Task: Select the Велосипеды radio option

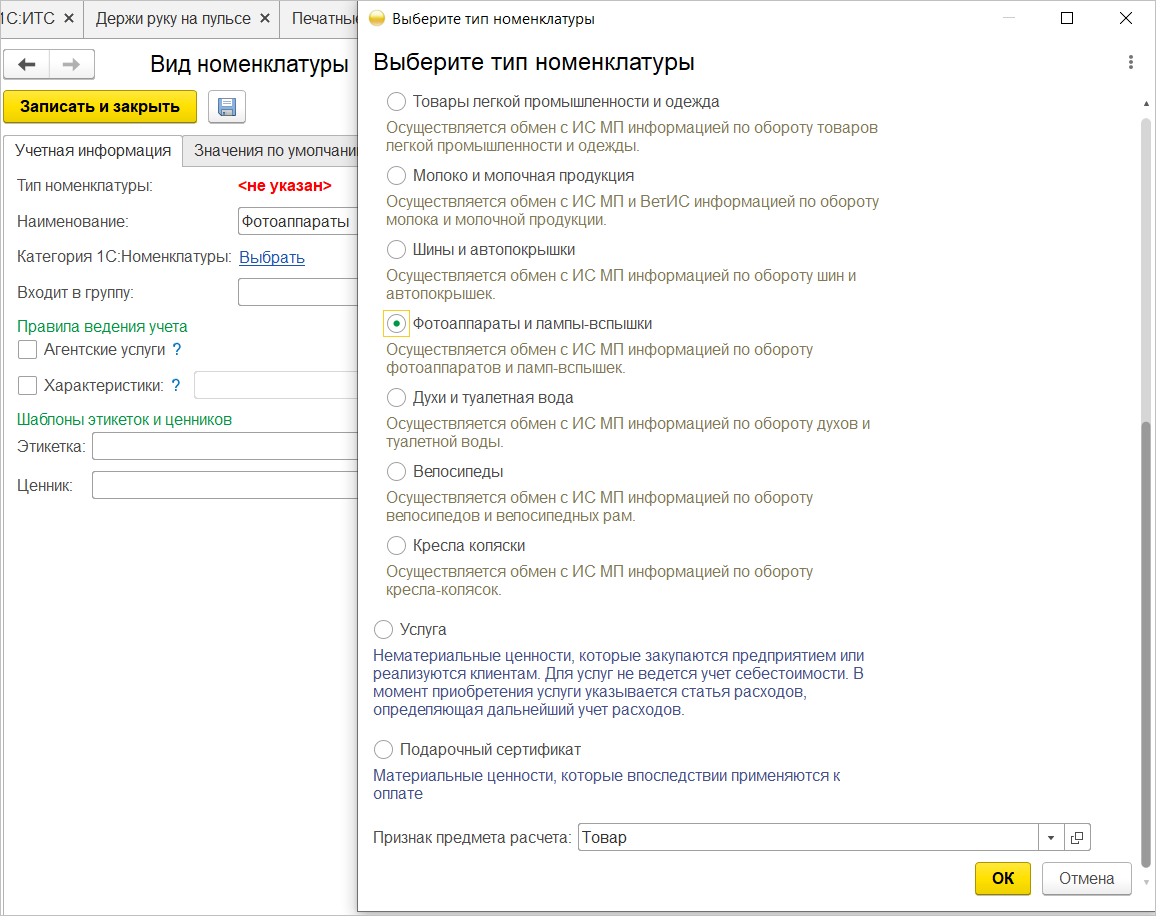Action: click(397, 472)
